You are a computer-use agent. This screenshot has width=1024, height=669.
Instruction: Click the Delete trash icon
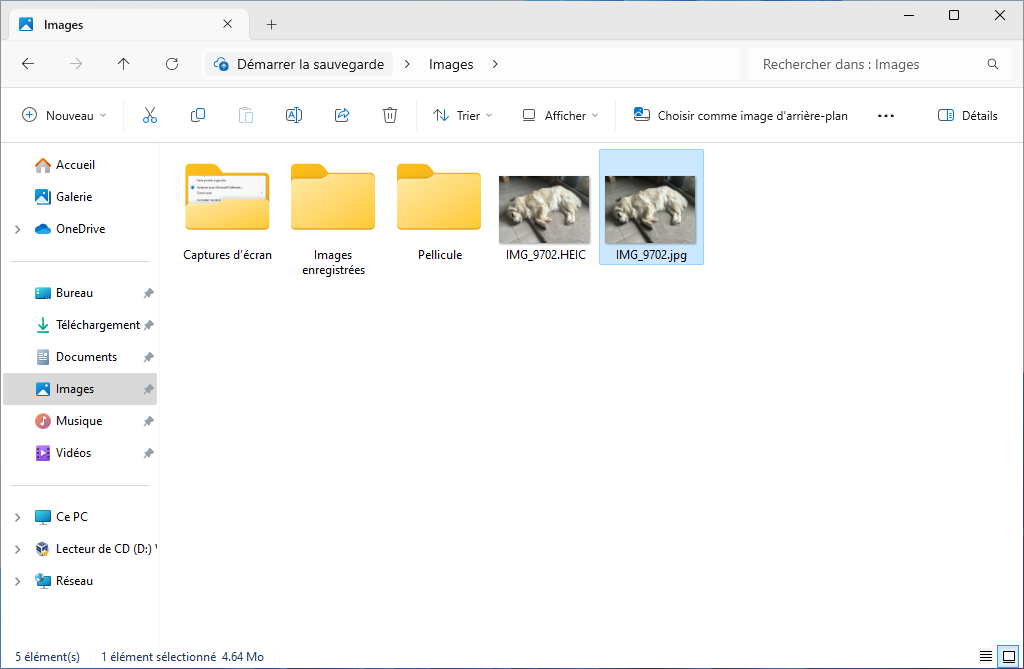(390, 116)
